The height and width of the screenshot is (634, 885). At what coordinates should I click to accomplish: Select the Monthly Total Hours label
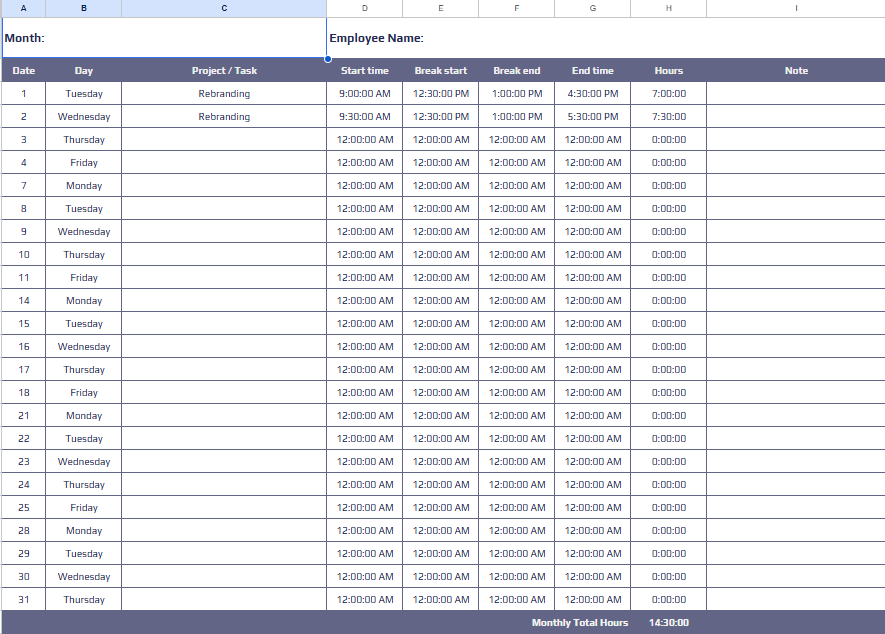pos(580,623)
